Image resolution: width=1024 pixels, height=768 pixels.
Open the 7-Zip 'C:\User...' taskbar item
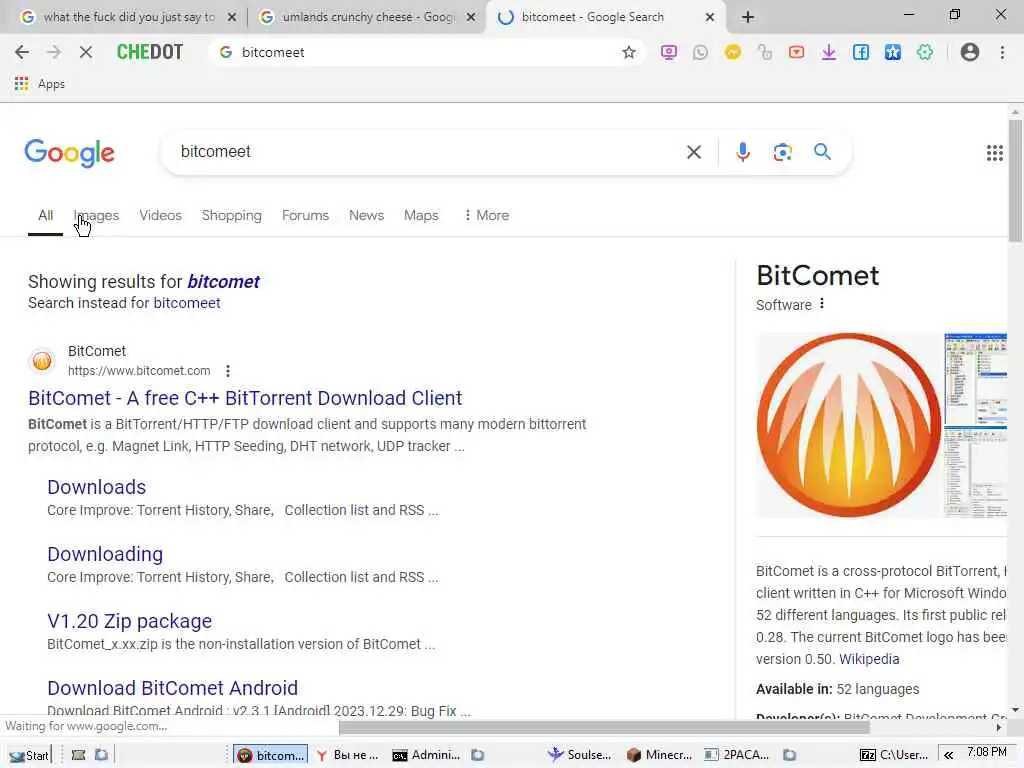click(x=894, y=755)
